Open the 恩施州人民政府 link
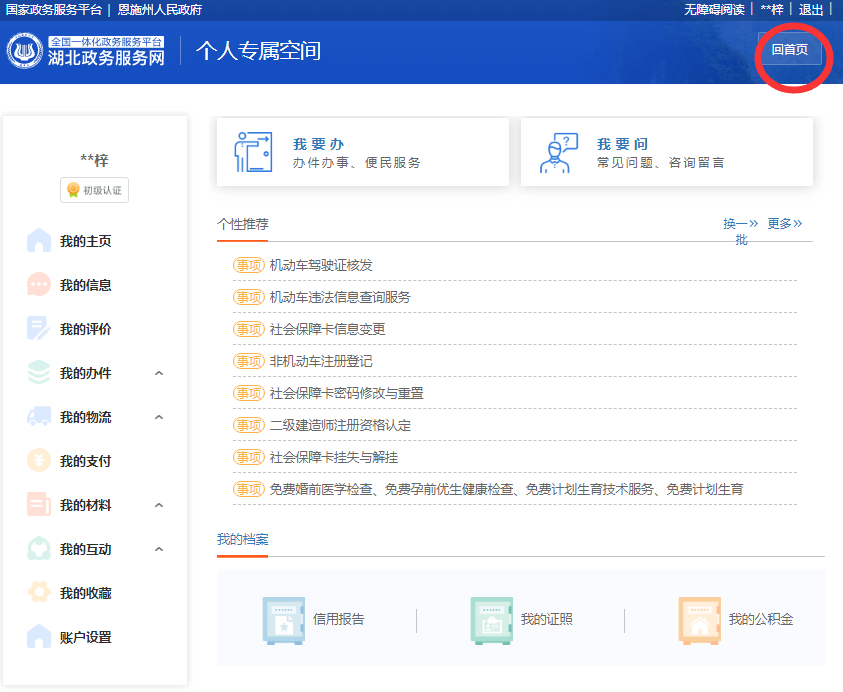 [160, 10]
